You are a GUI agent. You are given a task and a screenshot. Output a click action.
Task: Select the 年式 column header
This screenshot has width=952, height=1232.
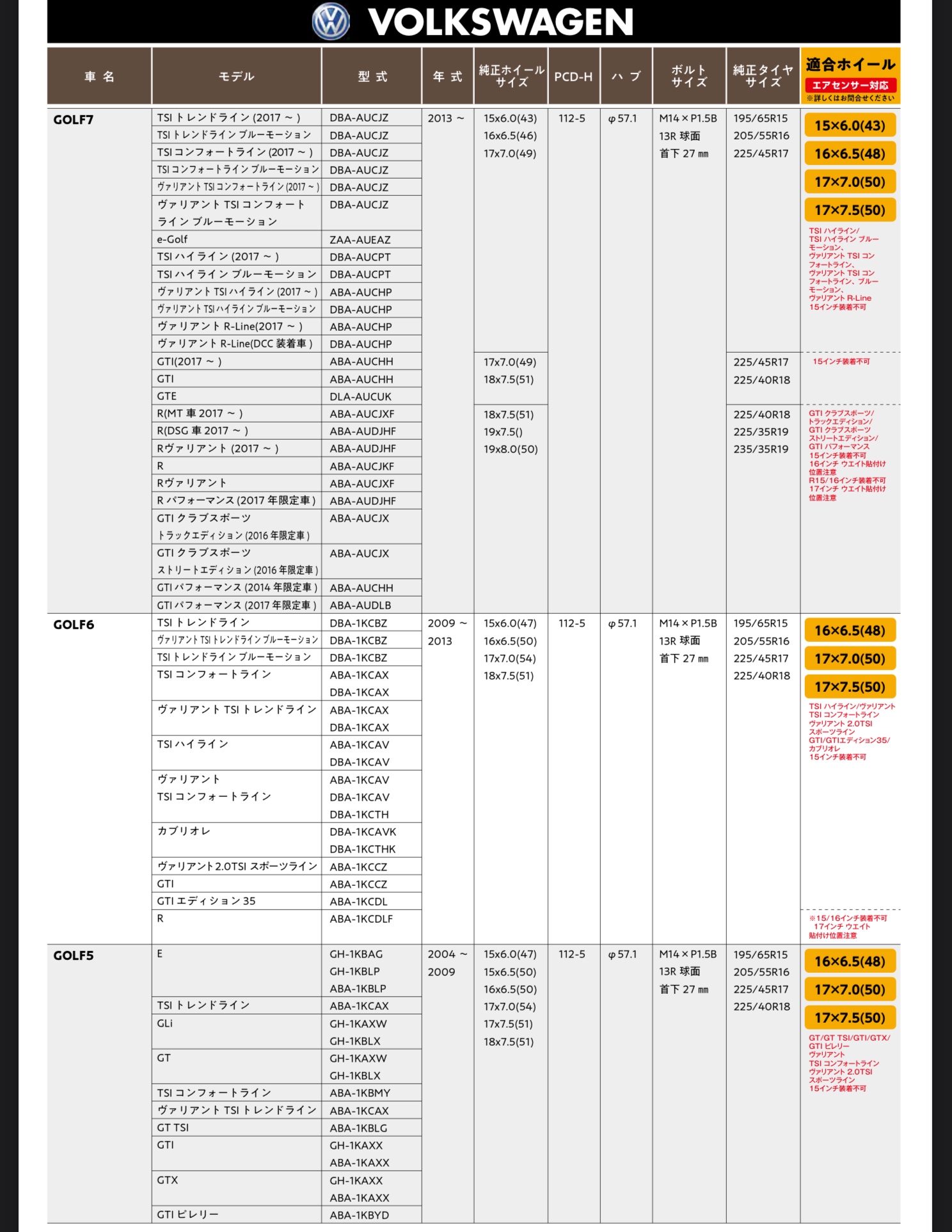447,76
